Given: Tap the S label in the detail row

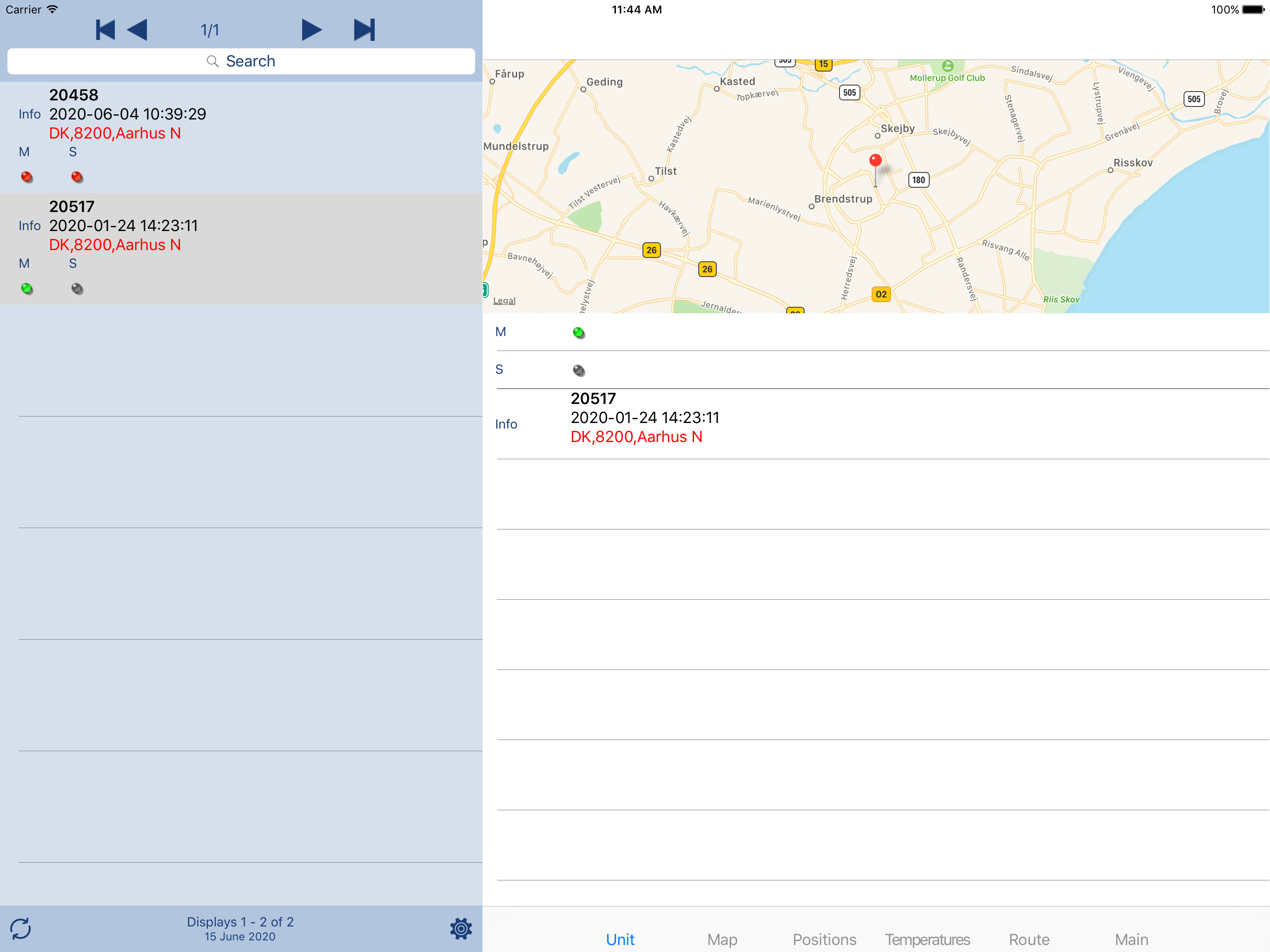Looking at the screenshot, I should (499, 370).
